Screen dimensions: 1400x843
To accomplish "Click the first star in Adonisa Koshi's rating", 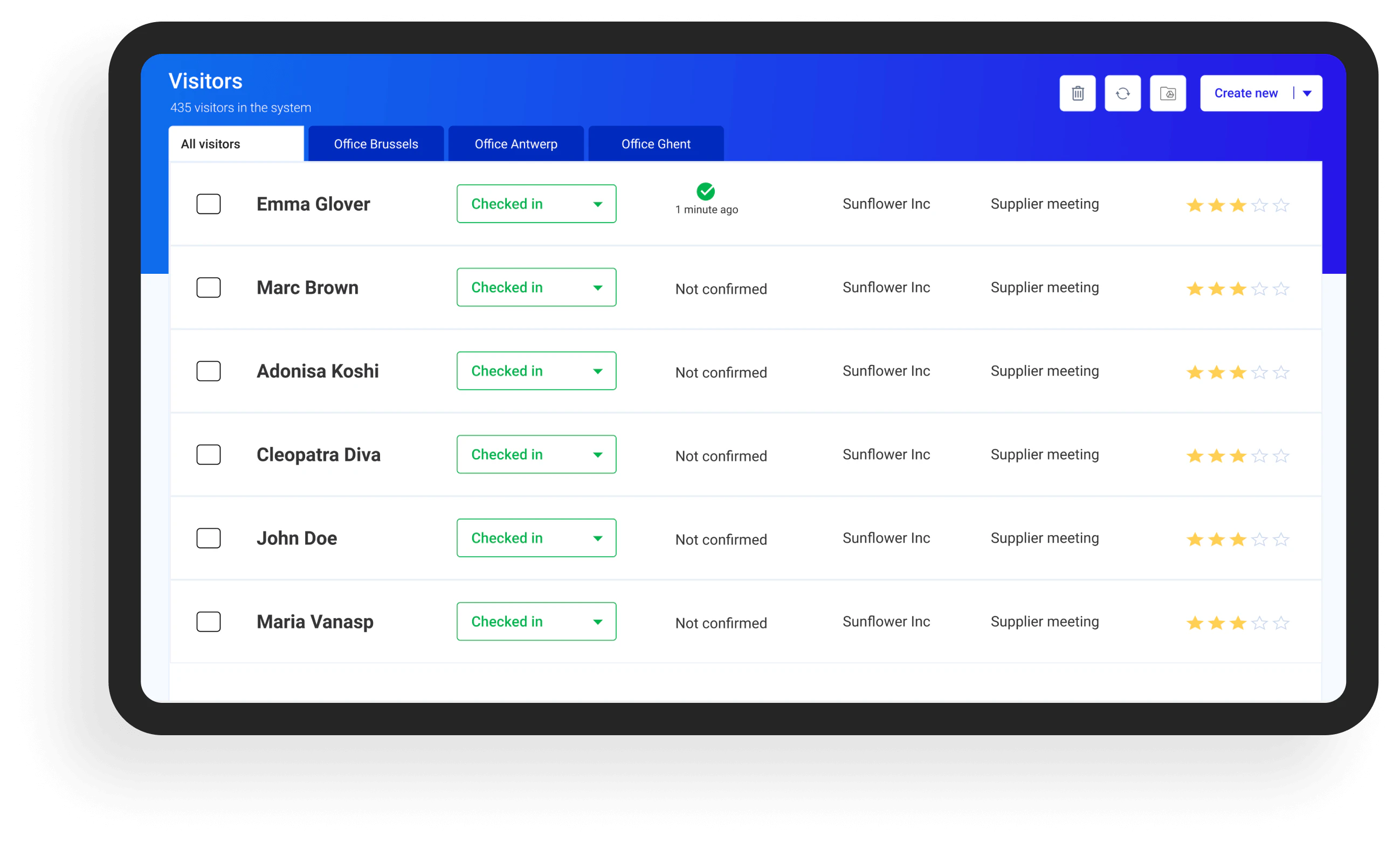I will pos(1195,372).
